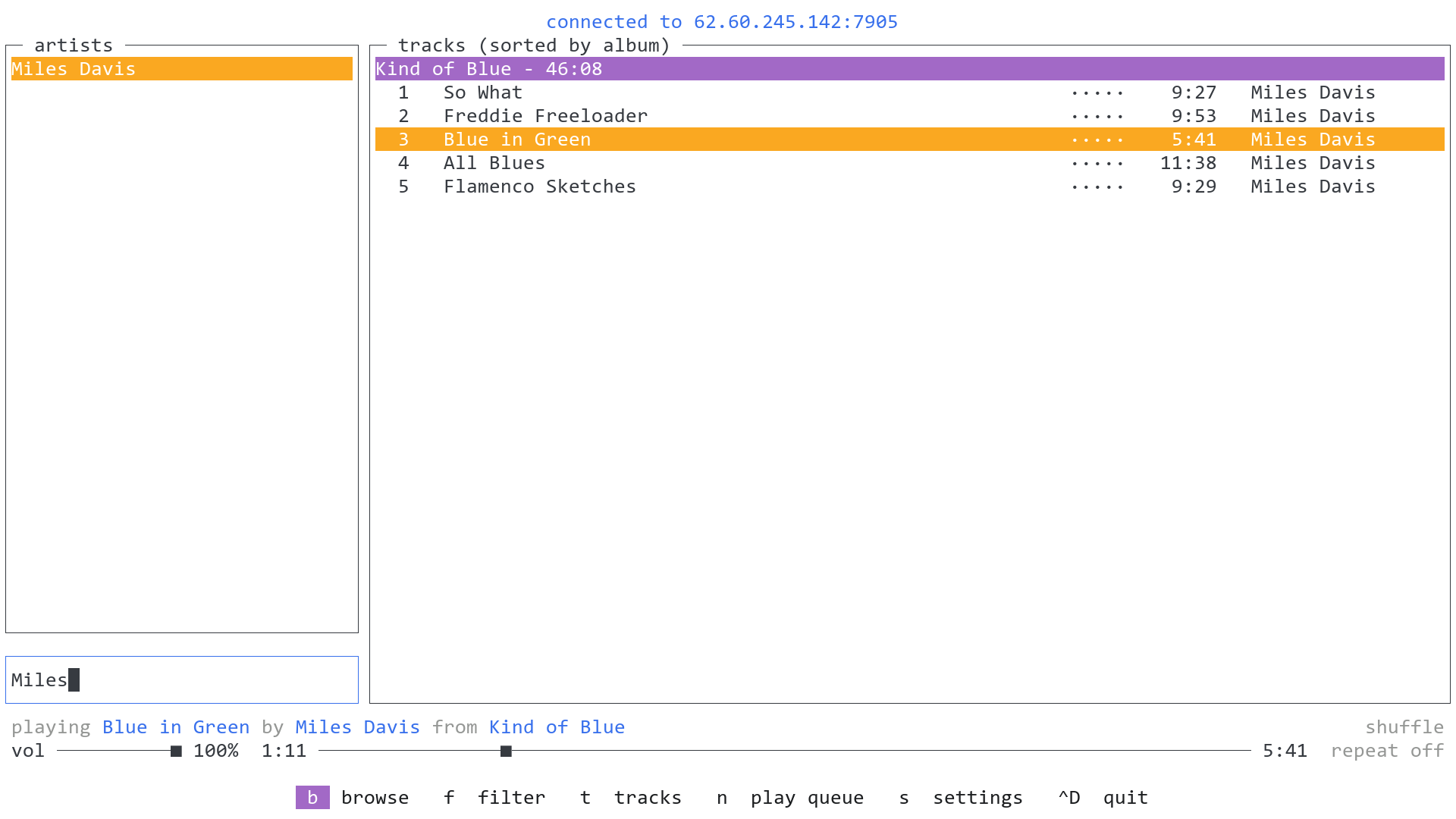Select the All Blues track
The height and width of the screenshot is (819, 1456).
pos(494,163)
